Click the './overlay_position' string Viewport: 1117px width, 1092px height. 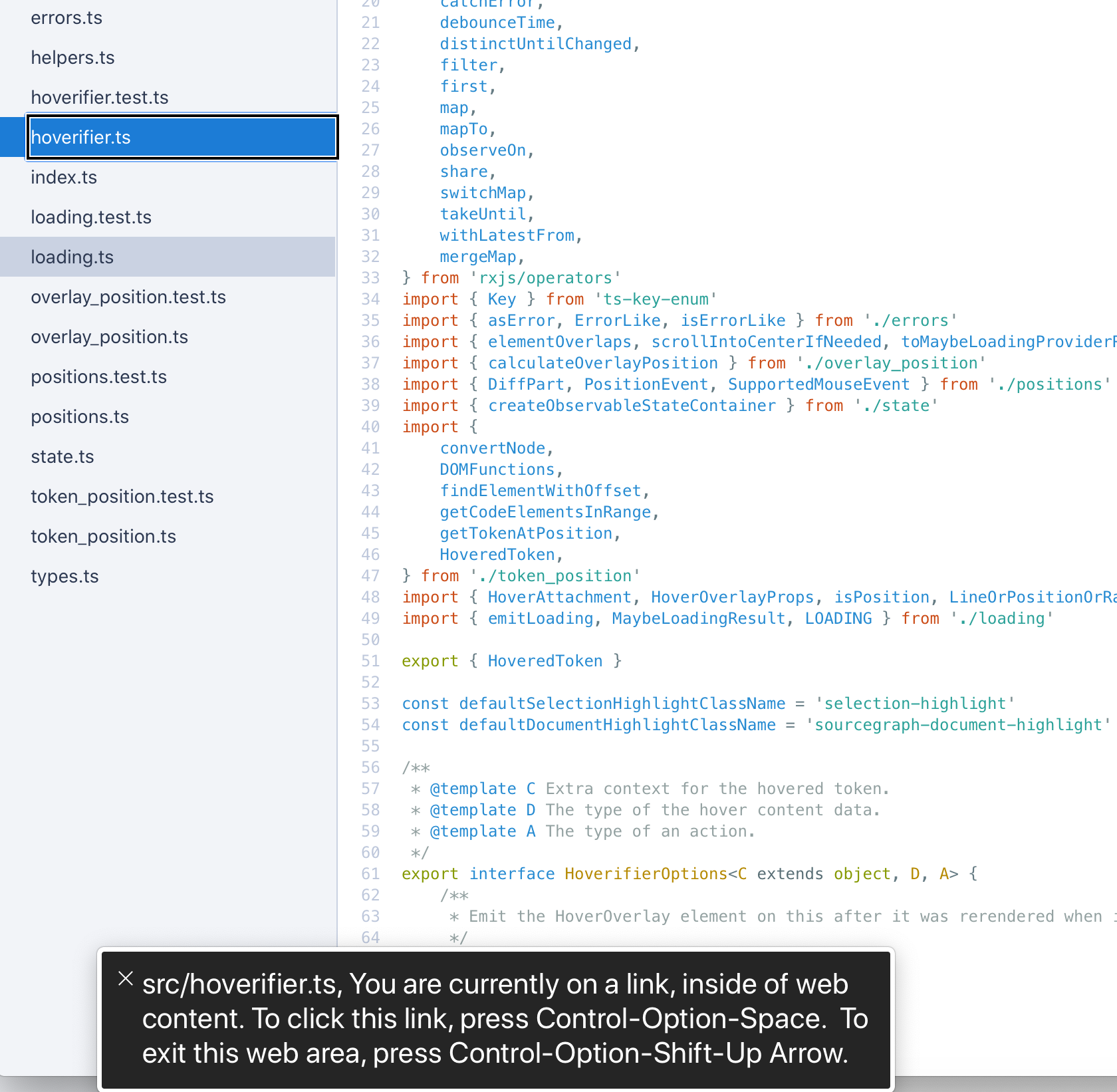pos(891,363)
